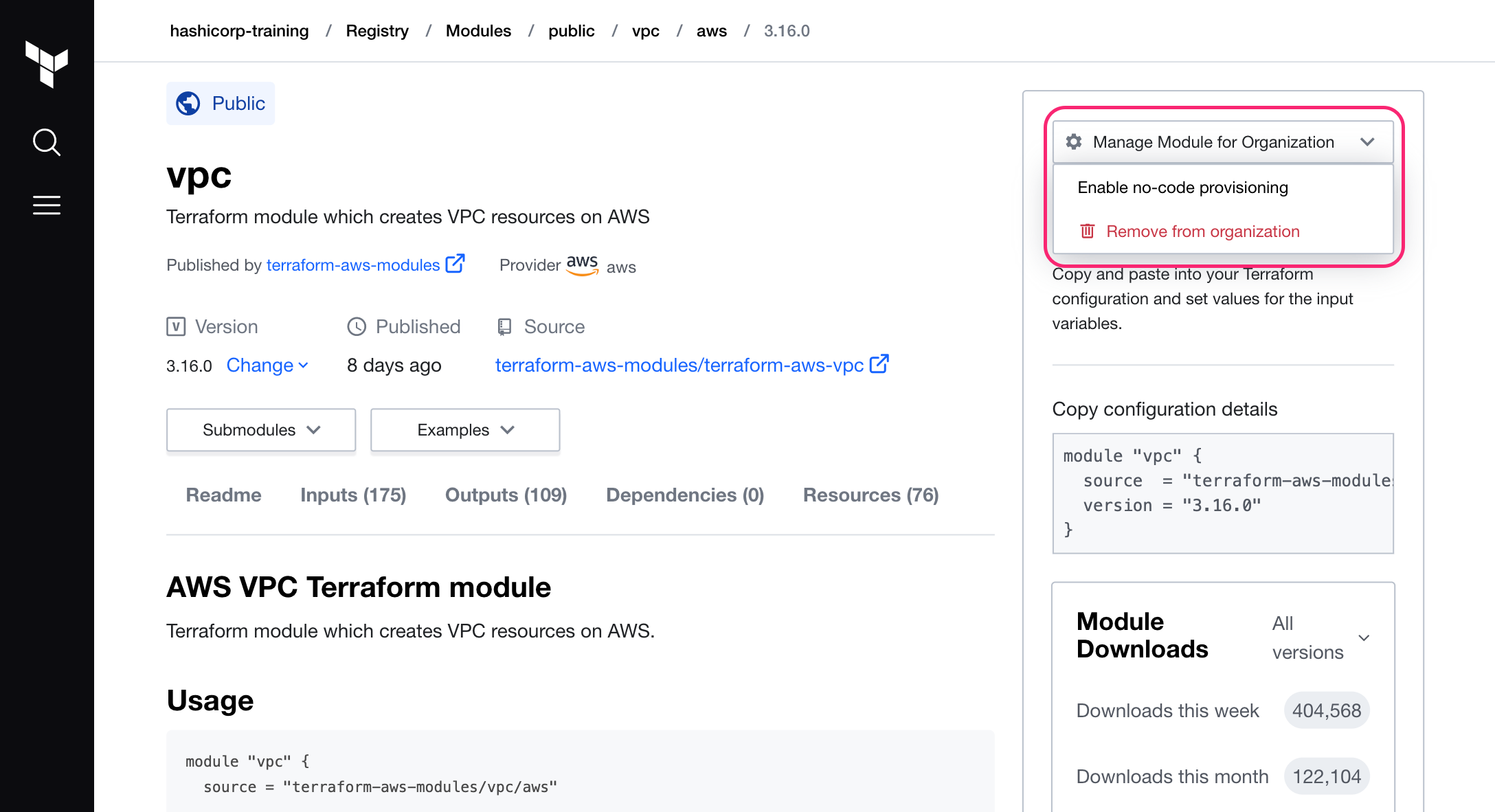View the Dependencies (0) tab
This screenshot has width=1495, height=812.
point(685,495)
